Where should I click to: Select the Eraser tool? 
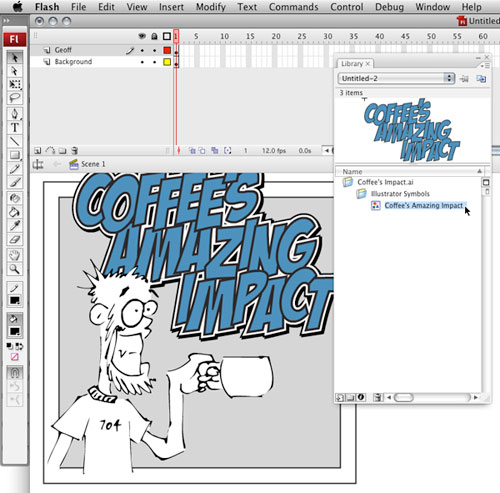tap(15, 239)
